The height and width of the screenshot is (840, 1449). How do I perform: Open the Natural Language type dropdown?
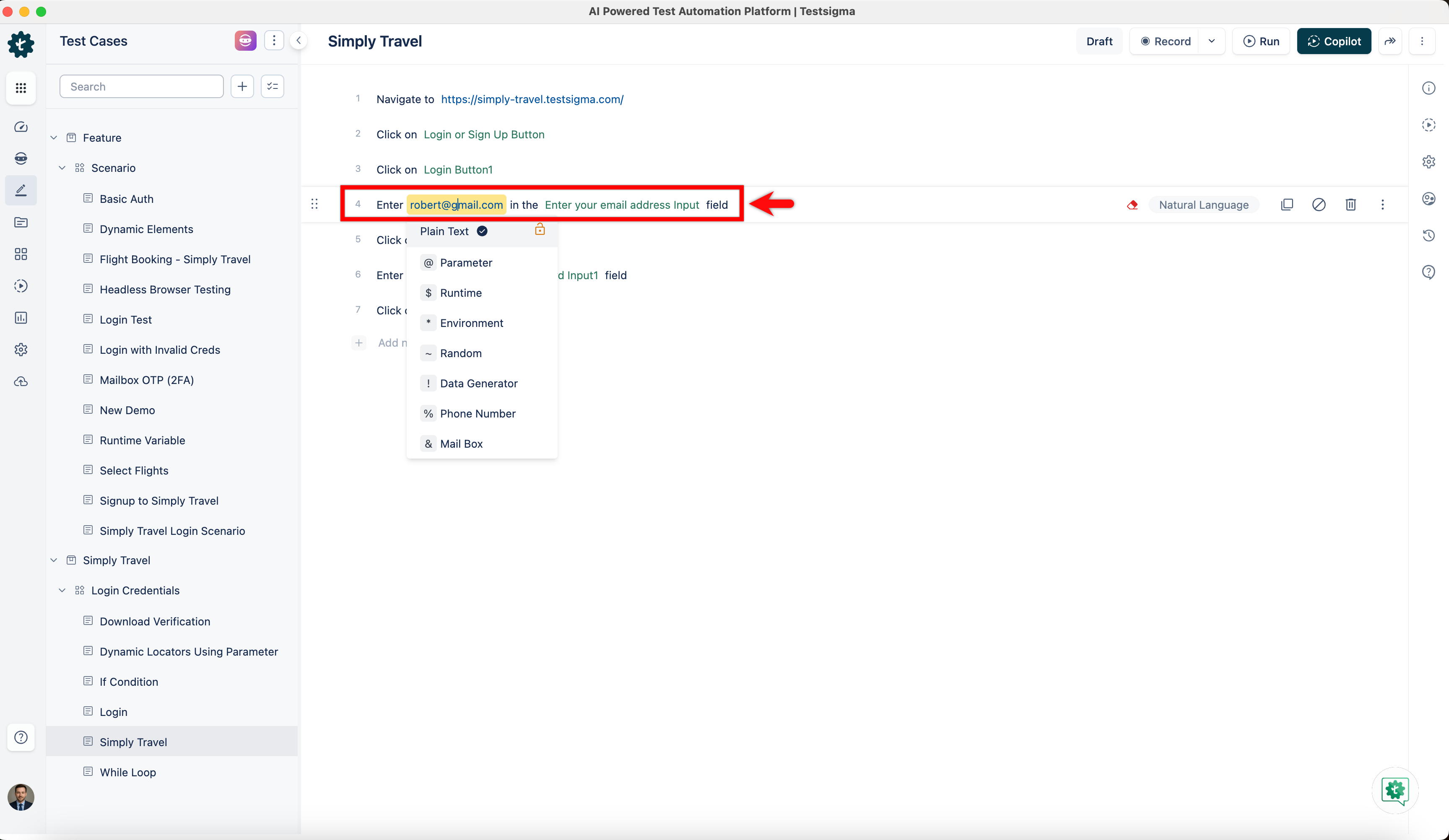click(1203, 205)
